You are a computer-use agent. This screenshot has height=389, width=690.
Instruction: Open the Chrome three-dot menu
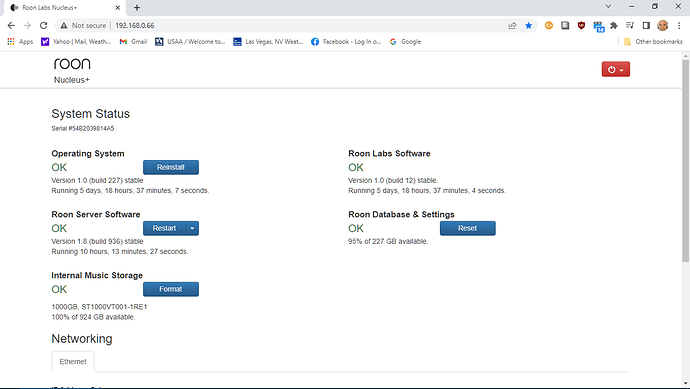(x=679, y=26)
